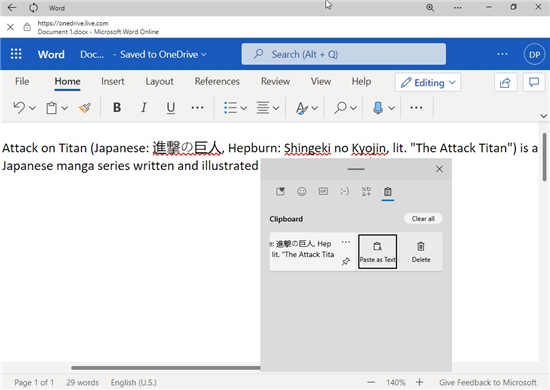550x390 pixels.
Task: Switch to the References tab
Action: 217,81
